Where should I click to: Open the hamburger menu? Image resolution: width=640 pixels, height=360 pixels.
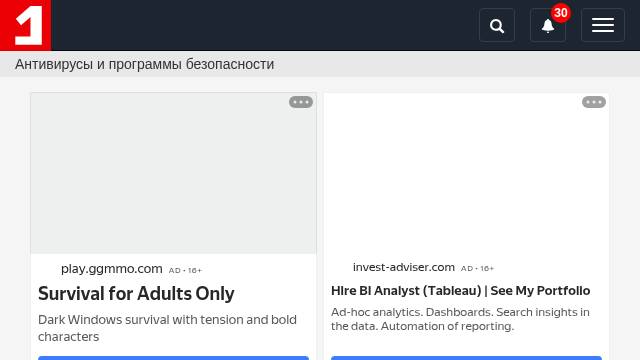point(603,25)
